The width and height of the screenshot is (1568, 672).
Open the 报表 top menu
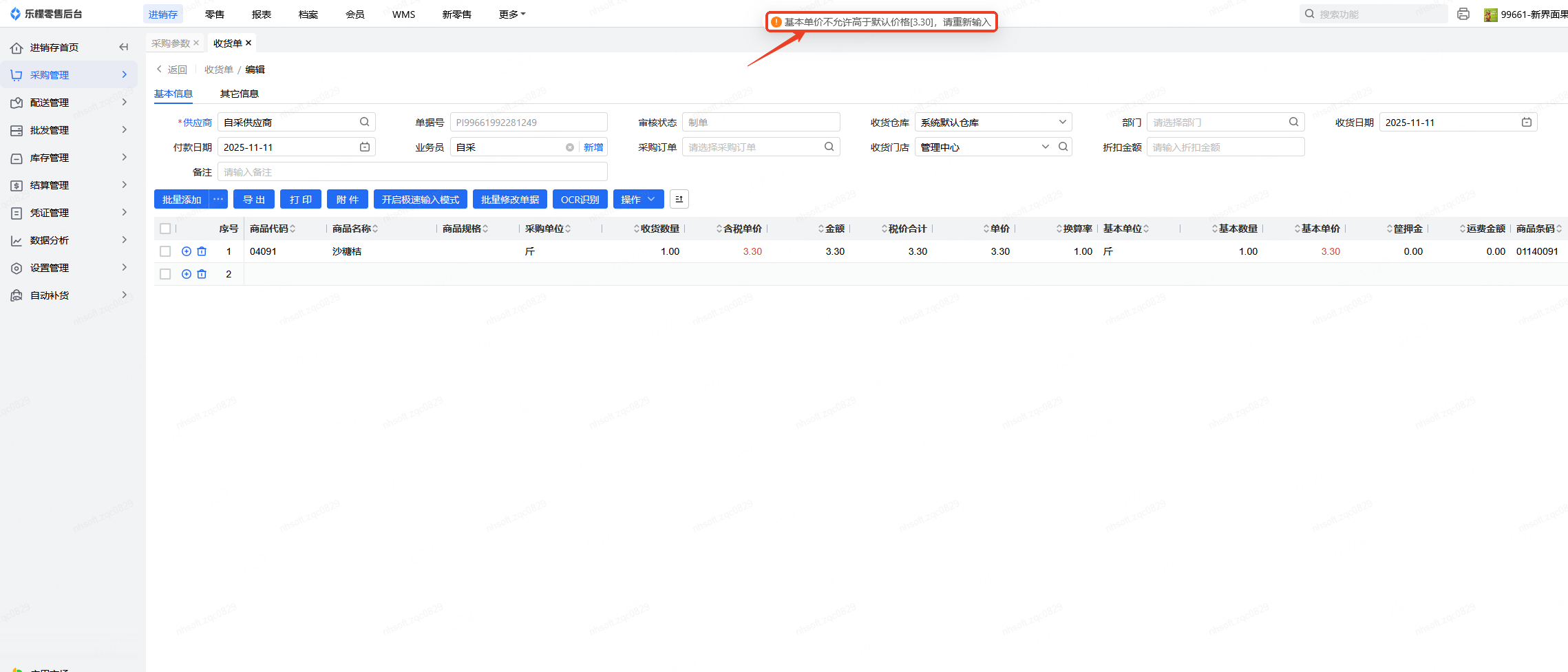[x=262, y=14]
